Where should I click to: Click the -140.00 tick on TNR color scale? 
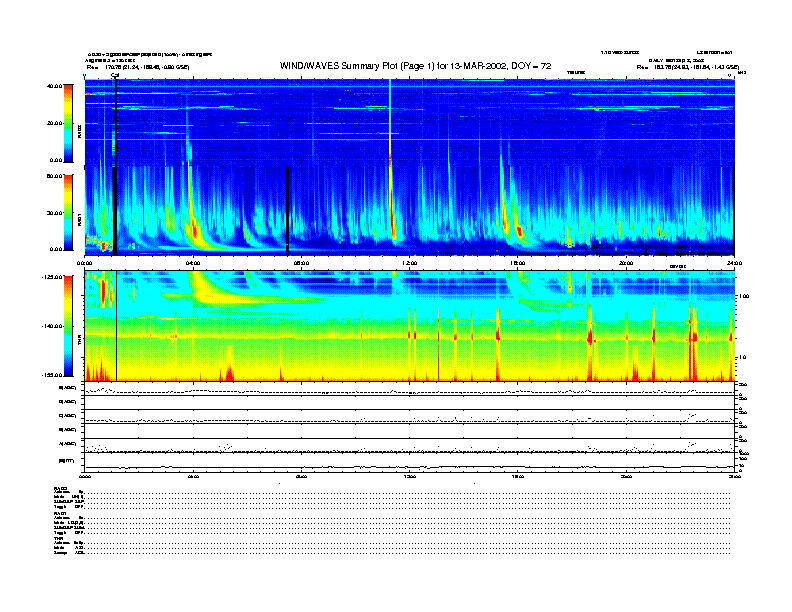coord(52,326)
